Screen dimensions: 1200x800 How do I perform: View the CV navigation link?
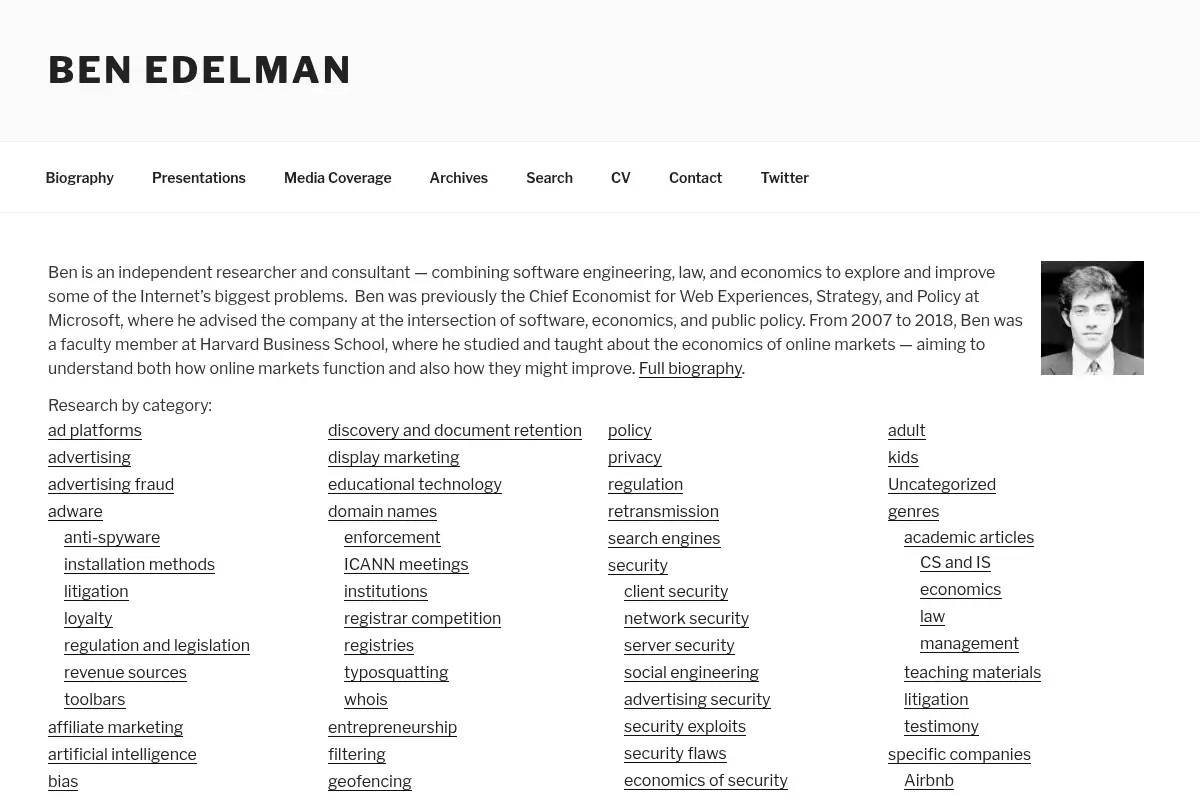[620, 177]
